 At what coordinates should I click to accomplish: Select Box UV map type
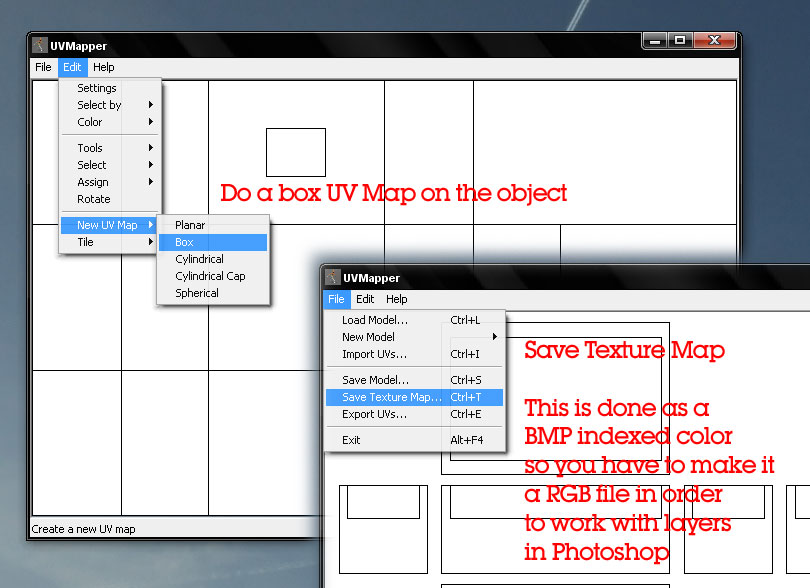213,242
